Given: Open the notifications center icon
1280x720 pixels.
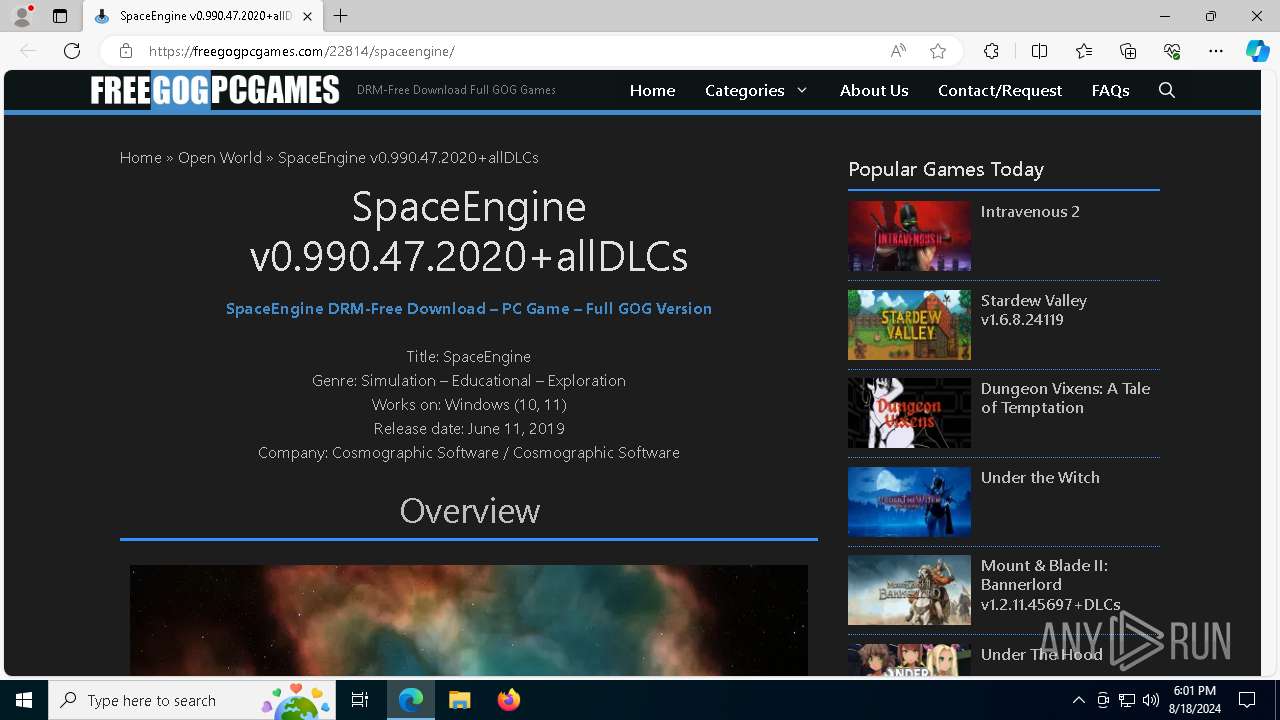Looking at the screenshot, I should pos(1247,700).
